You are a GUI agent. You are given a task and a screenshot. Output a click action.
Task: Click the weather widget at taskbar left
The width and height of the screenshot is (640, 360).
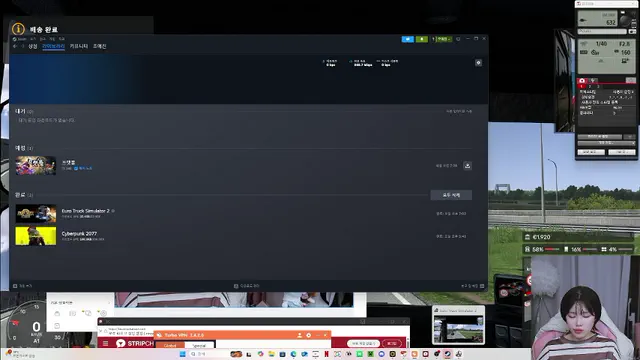[x=20, y=354]
